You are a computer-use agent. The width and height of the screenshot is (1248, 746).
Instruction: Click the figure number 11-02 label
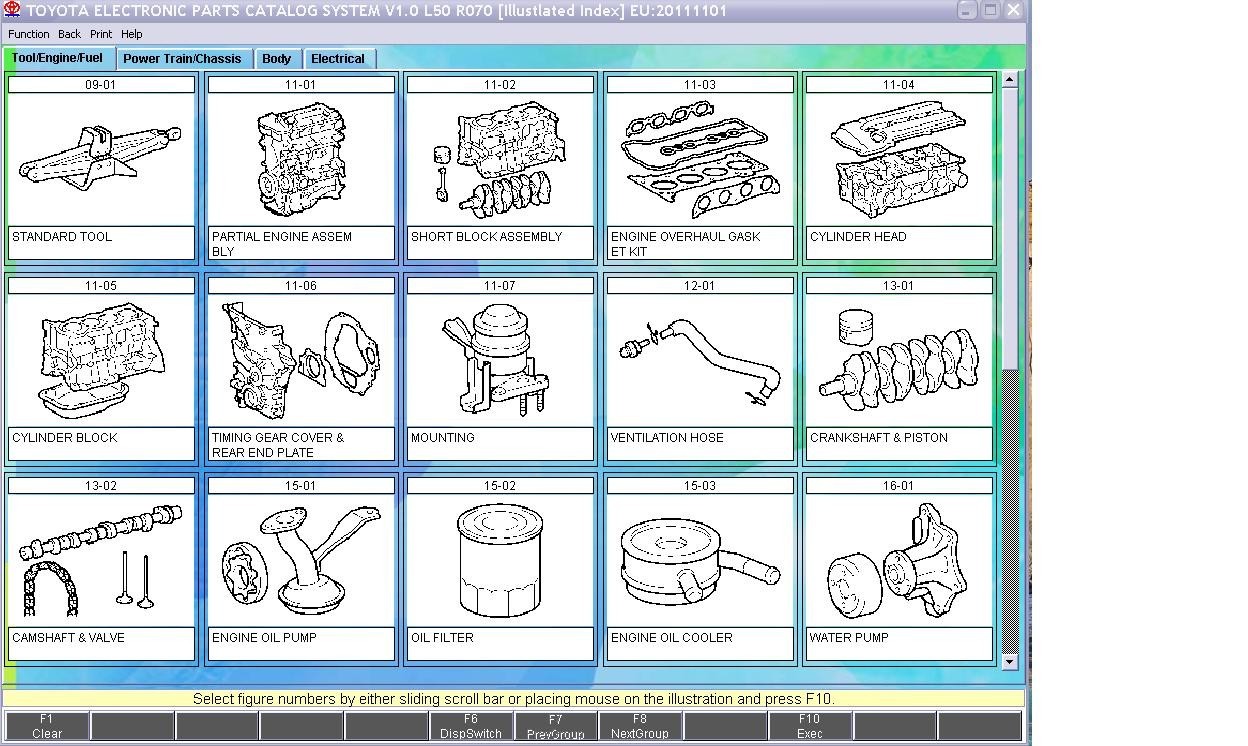[x=500, y=85]
